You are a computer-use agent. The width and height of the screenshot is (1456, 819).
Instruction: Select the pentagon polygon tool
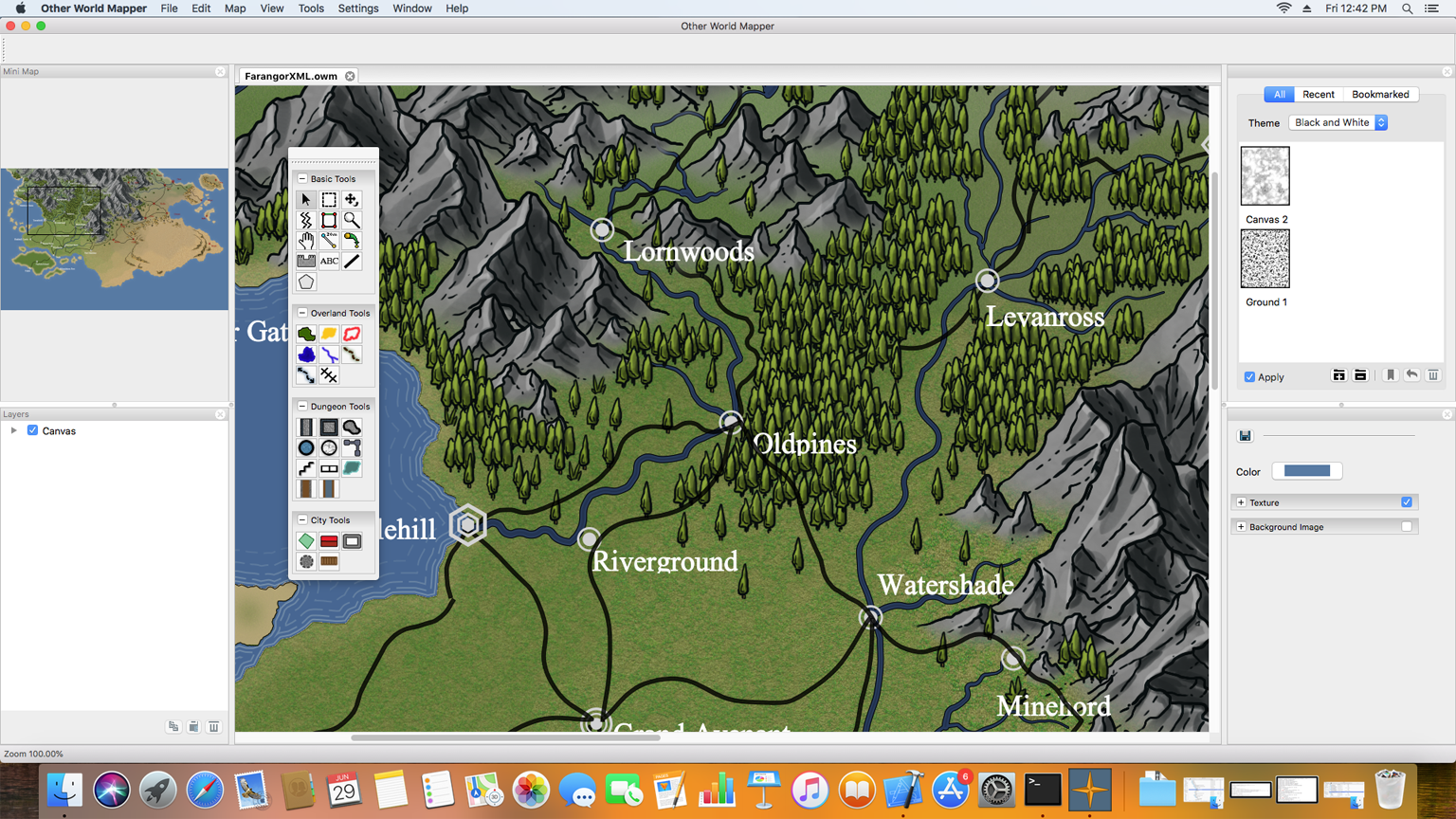point(305,282)
